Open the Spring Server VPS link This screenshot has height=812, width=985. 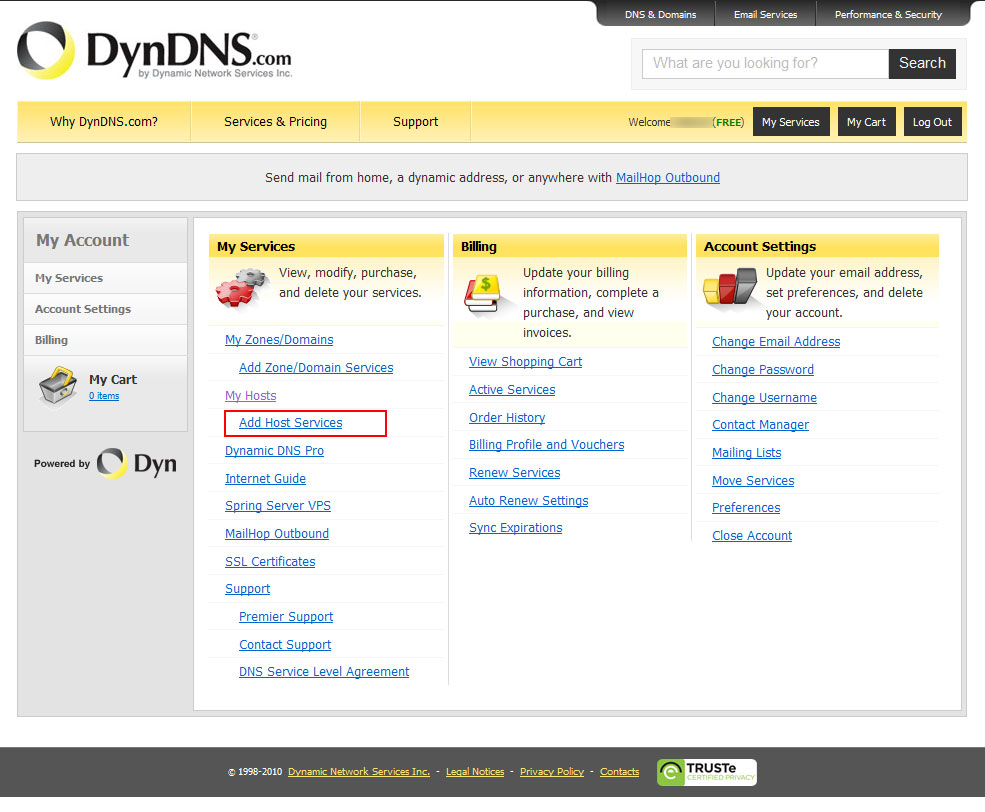[x=278, y=506]
